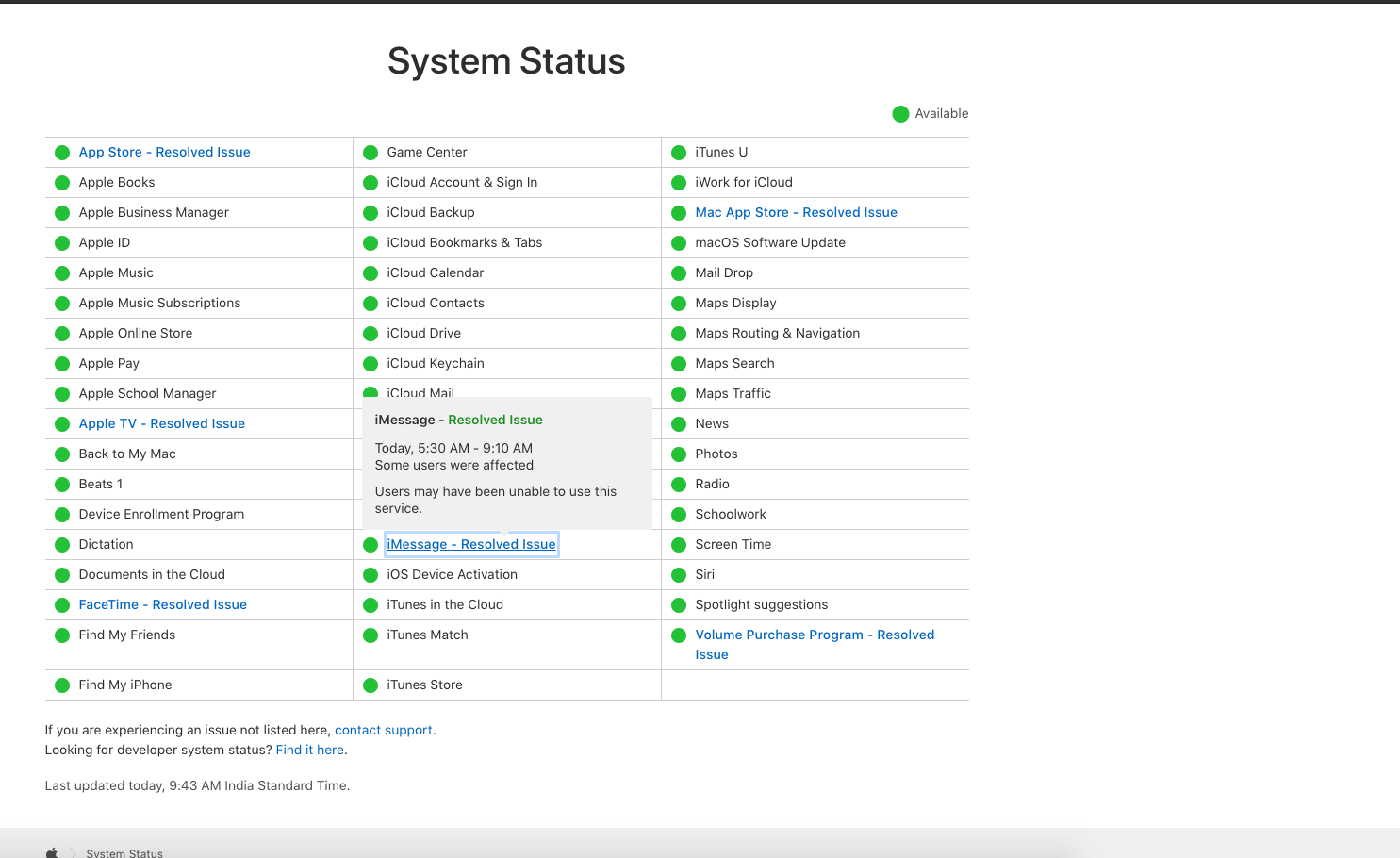Click the Available legend label
Image resolution: width=1400 pixels, height=858 pixels.
point(942,113)
